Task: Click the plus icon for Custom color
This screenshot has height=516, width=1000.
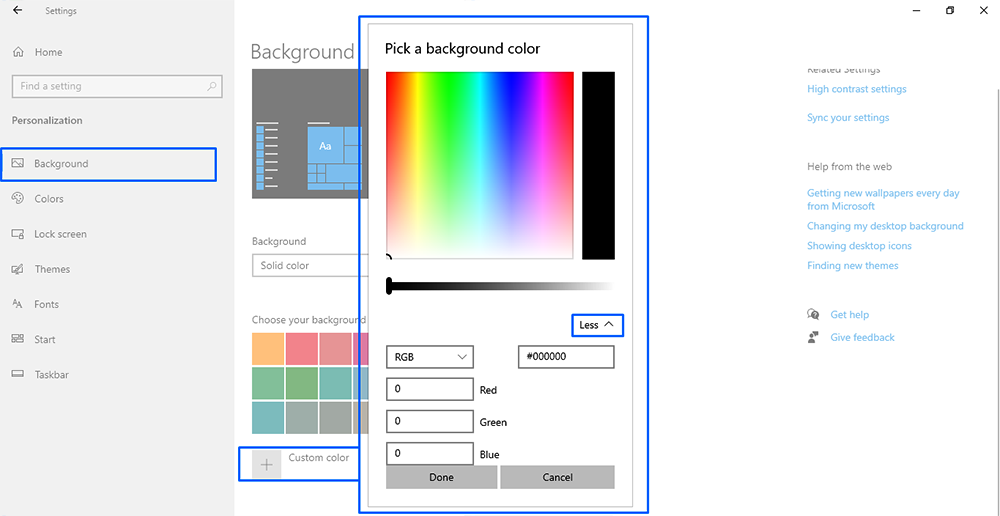Action: (266, 465)
